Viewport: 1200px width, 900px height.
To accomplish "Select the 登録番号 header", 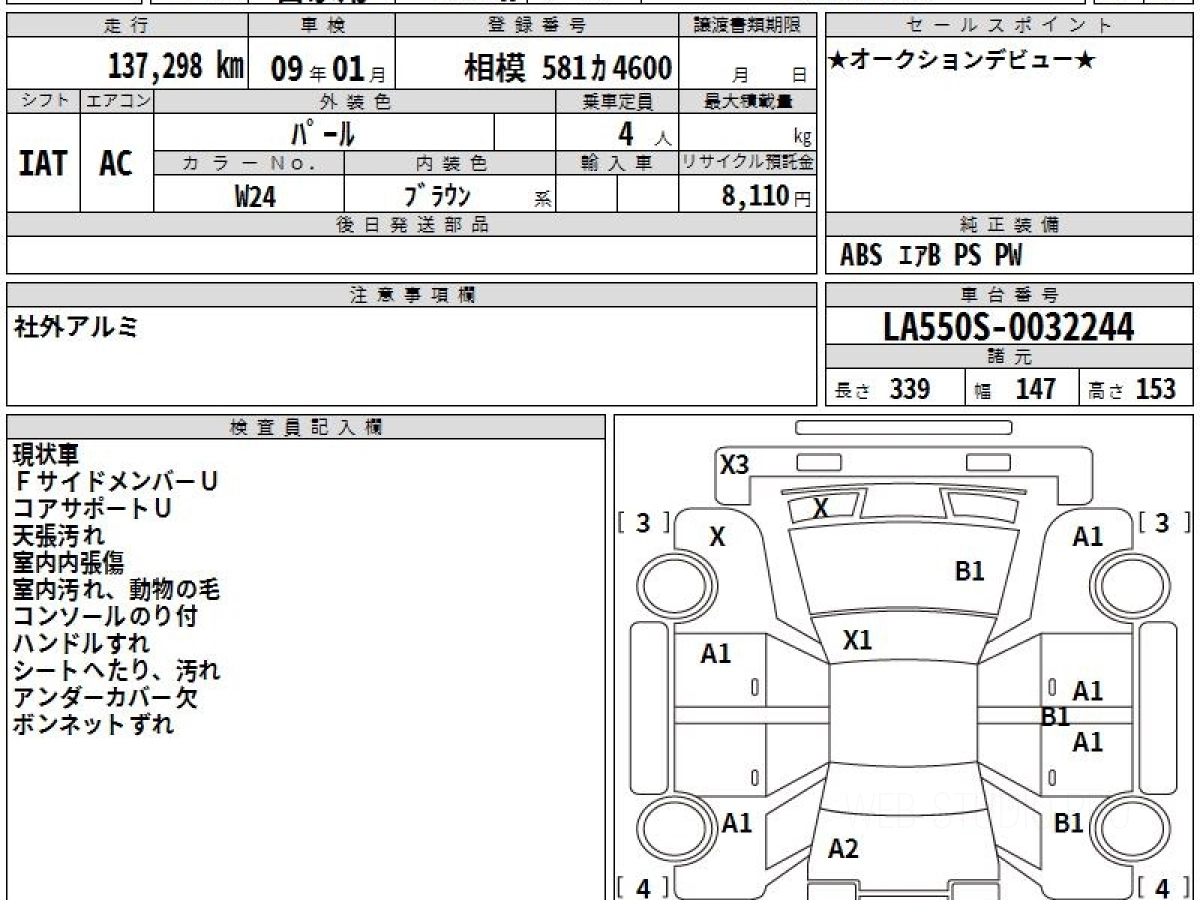I will click(x=538, y=26).
